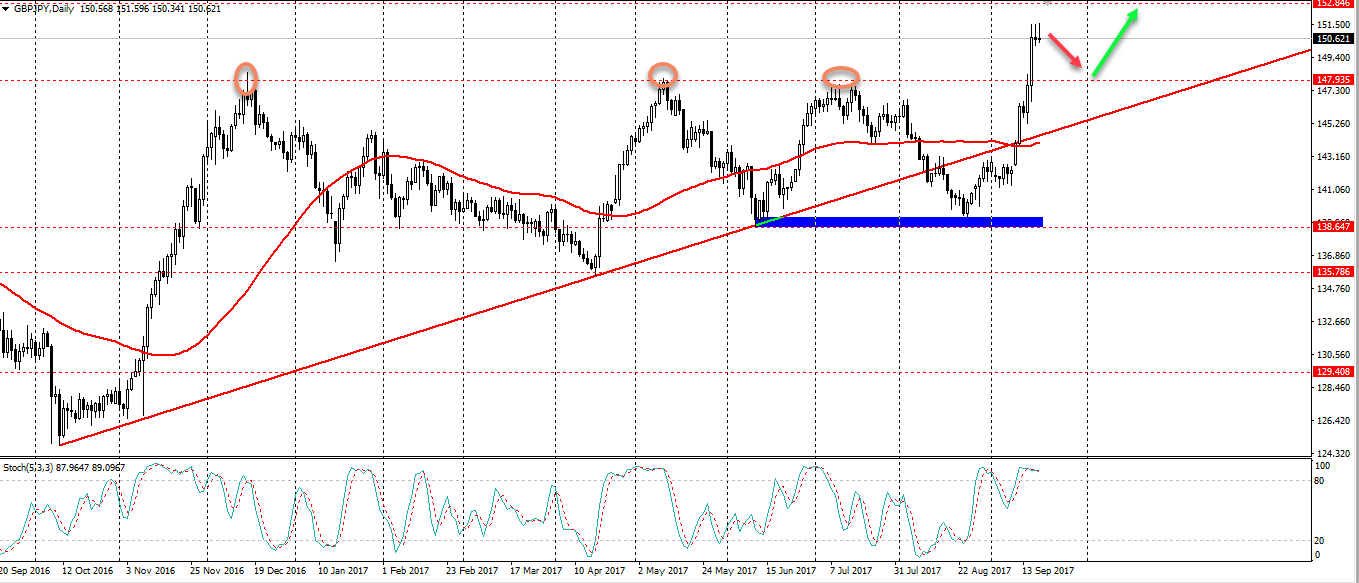Click the 147.300 price scale value
The image size is (1359, 583).
(1333, 91)
